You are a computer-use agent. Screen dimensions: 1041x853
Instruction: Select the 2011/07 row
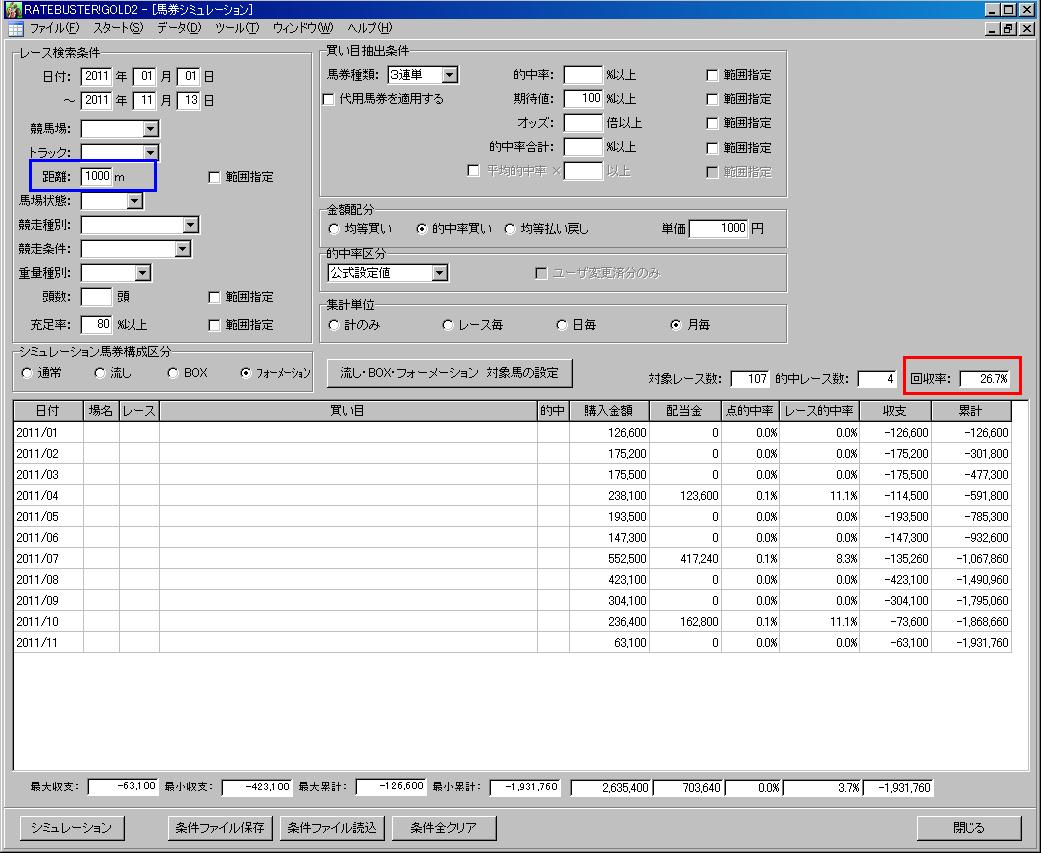513,559
